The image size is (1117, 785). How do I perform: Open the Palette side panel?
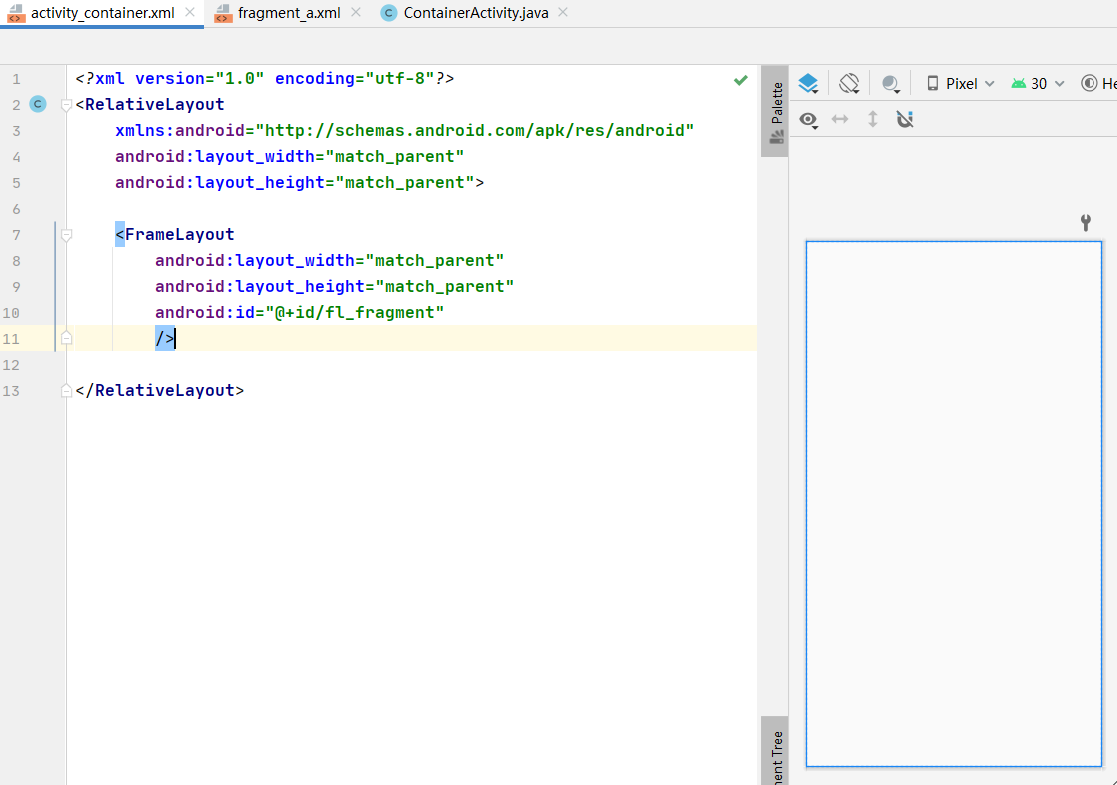[775, 111]
